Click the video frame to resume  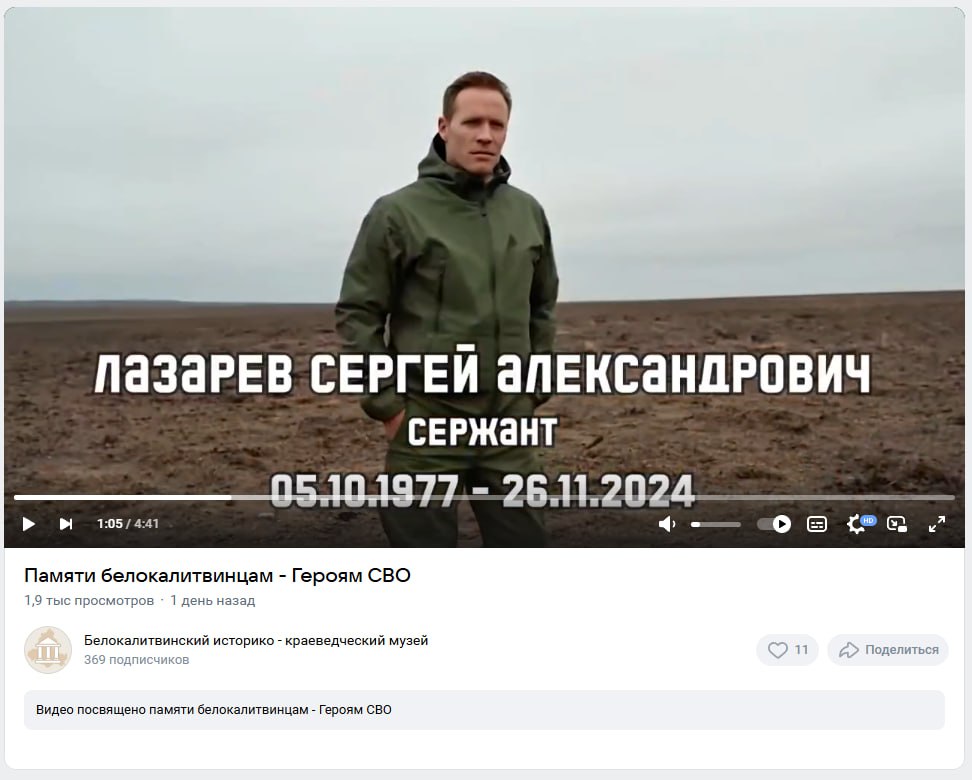point(484,248)
